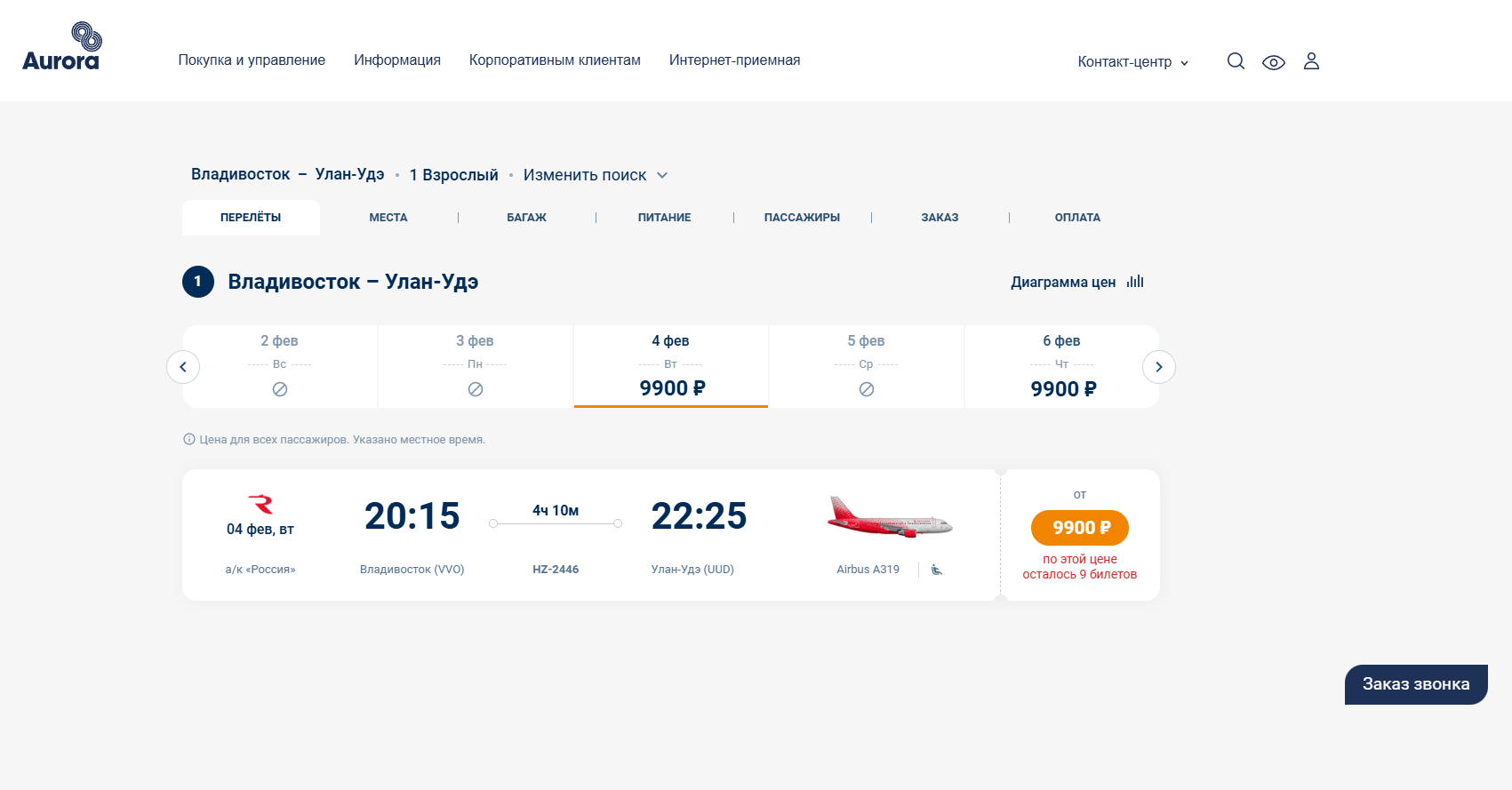The width and height of the screenshot is (1512, 790).
Task: Expand the Контакт-центр dropdown
Action: click(x=1132, y=62)
